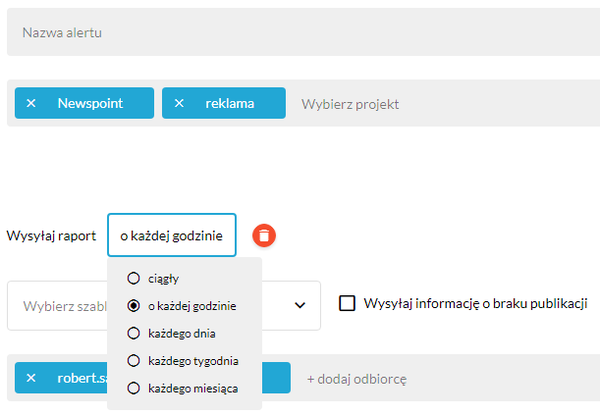This screenshot has width=600, height=416.
Task: Delete report schedule with red trash icon
Action: pos(264,235)
